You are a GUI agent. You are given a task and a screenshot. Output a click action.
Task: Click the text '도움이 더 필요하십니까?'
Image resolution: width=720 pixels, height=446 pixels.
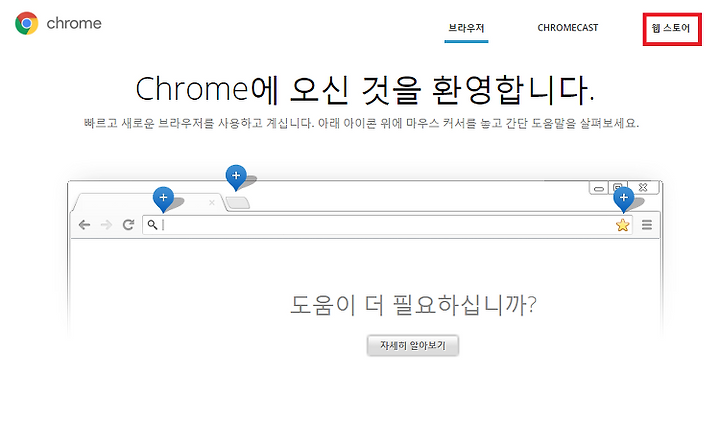[x=413, y=305]
